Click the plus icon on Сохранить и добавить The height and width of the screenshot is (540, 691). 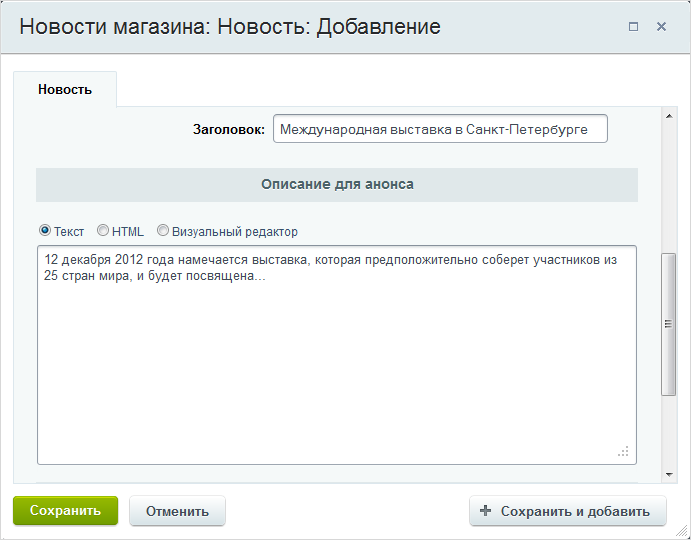pos(485,510)
